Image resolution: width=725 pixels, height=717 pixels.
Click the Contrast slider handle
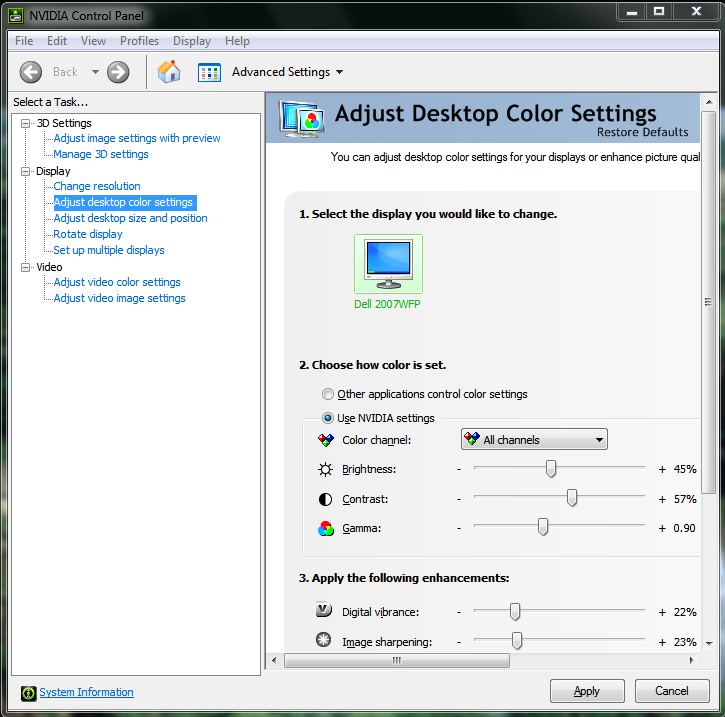click(x=572, y=498)
